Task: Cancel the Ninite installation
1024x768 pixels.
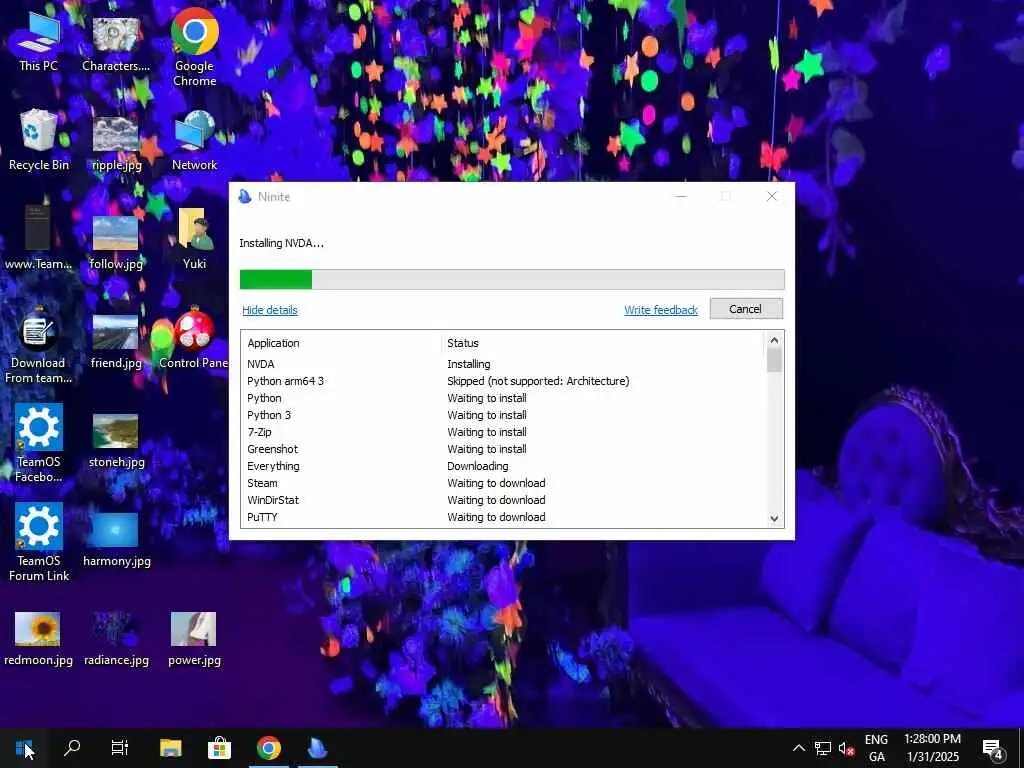Action: coord(746,309)
